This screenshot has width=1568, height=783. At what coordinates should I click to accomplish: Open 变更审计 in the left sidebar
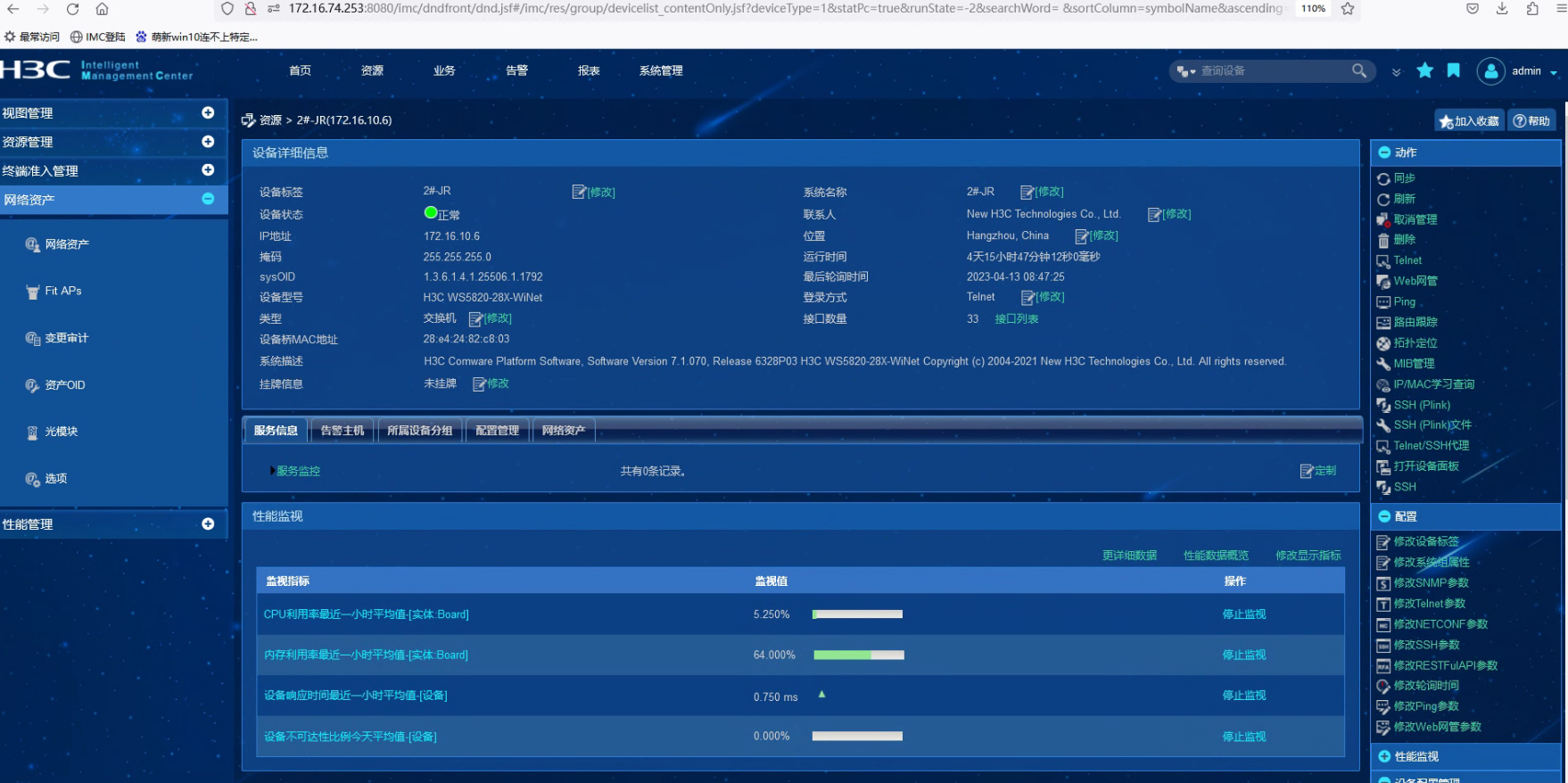pyautogui.click(x=67, y=338)
